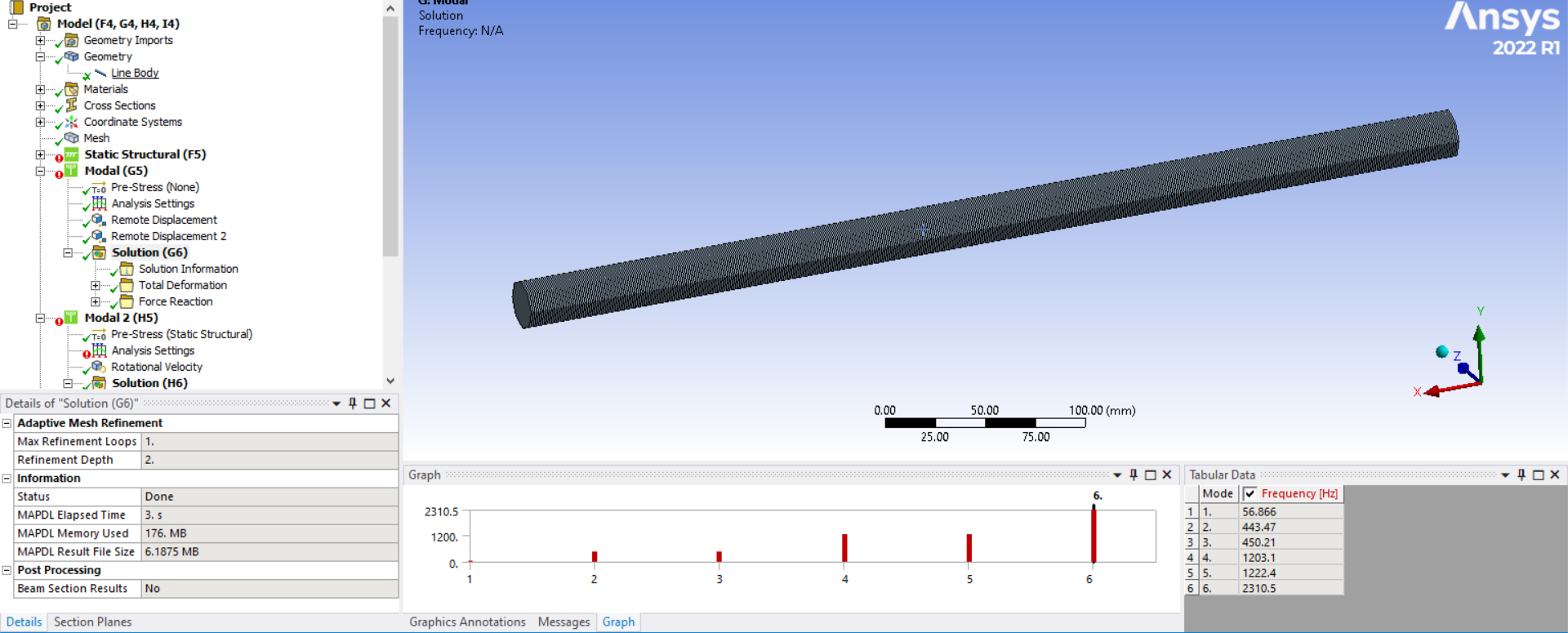
Task: Click the Modal 2 (H5) analysis icon
Action: click(x=71, y=318)
